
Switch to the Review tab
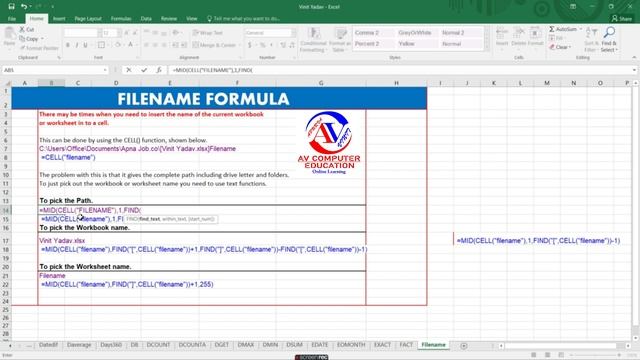pyautogui.click(x=169, y=19)
